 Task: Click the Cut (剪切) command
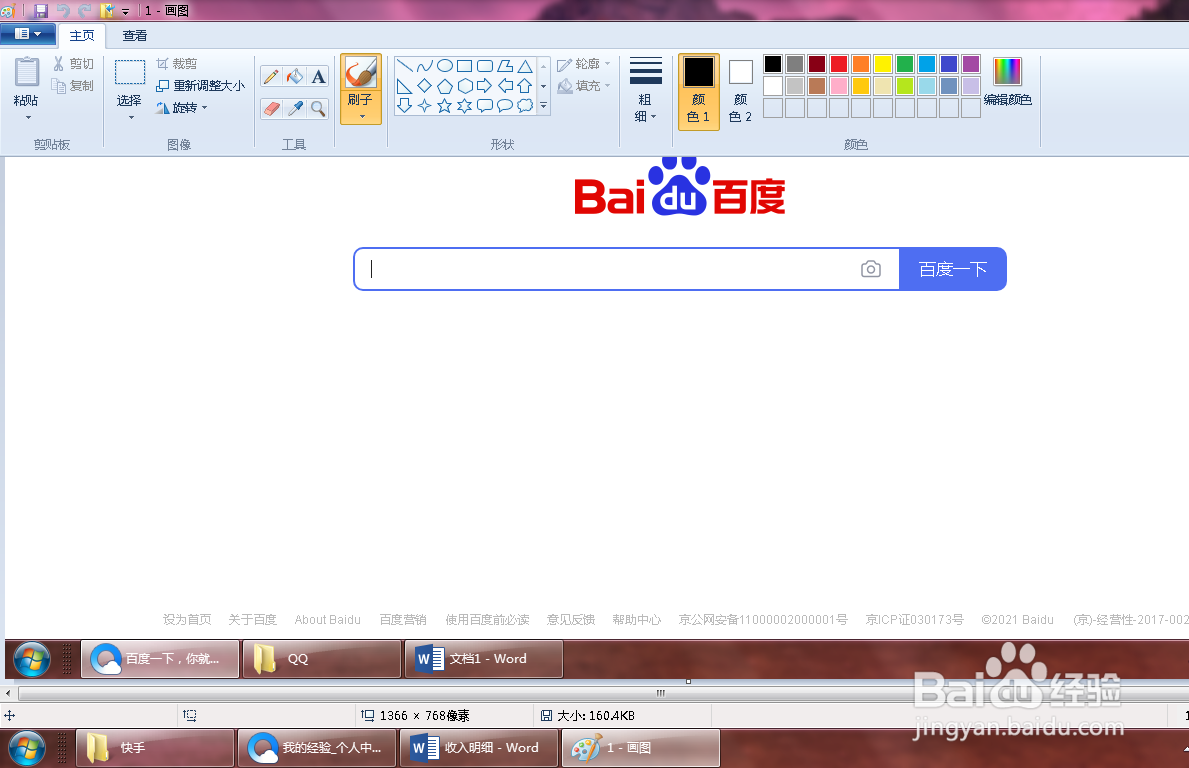click(74, 64)
